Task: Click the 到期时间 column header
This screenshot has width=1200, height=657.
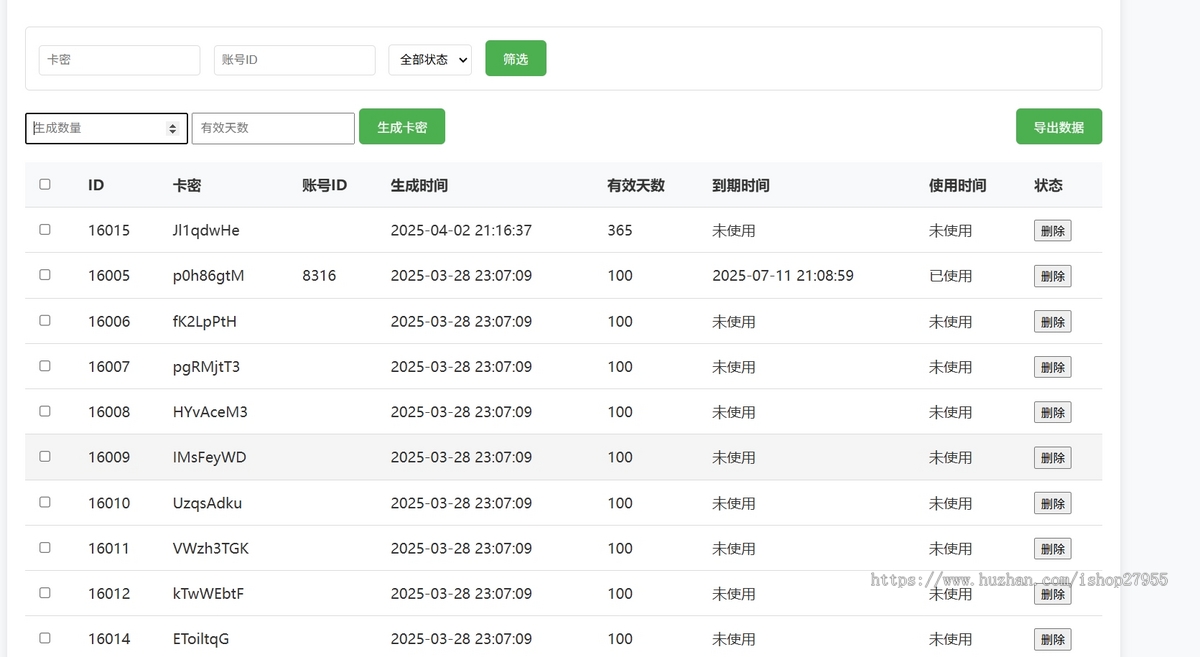Action: tap(741, 185)
